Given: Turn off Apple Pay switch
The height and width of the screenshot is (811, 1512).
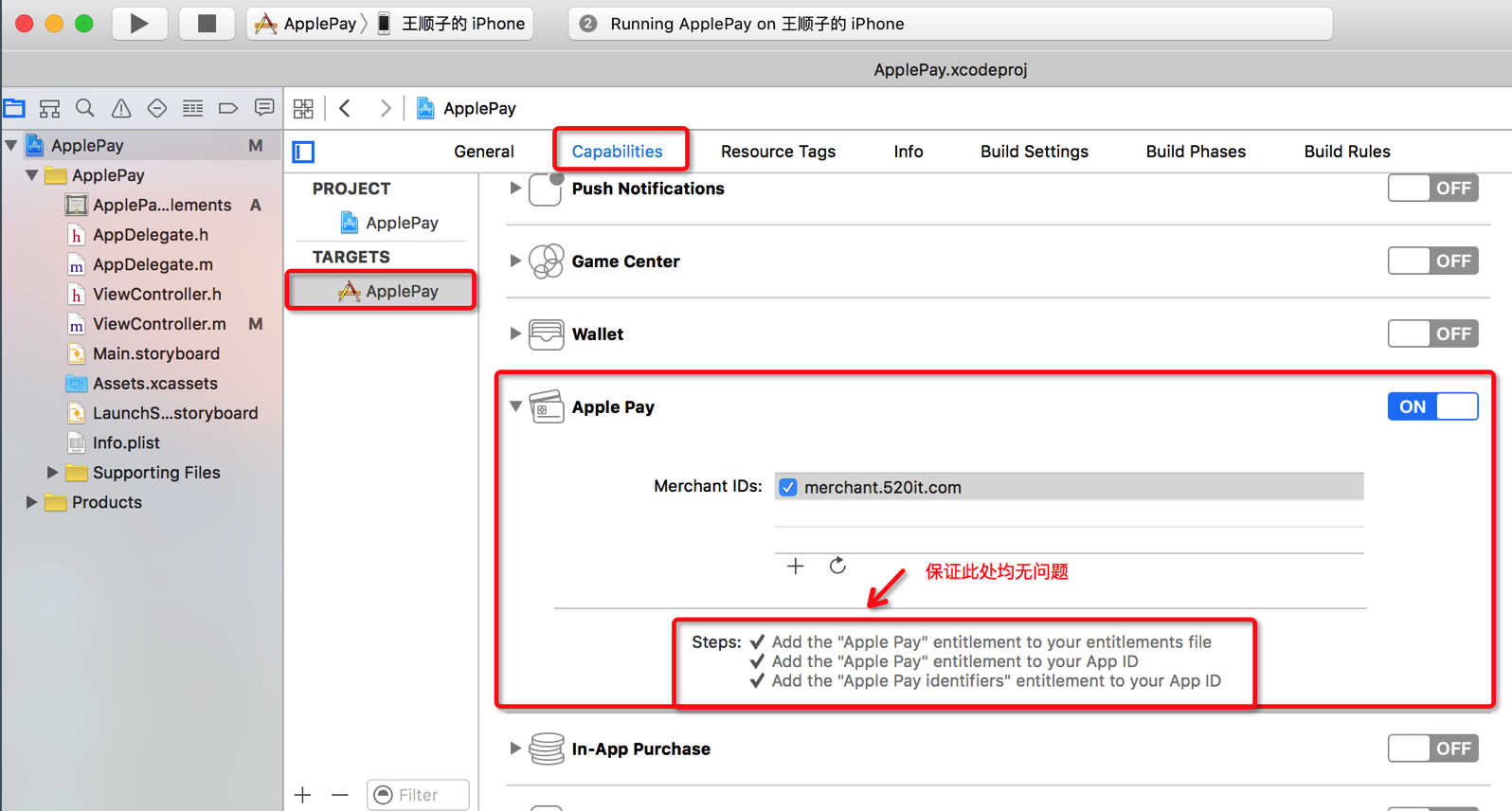Looking at the screenshot, I should click(x=1432, y=406).
